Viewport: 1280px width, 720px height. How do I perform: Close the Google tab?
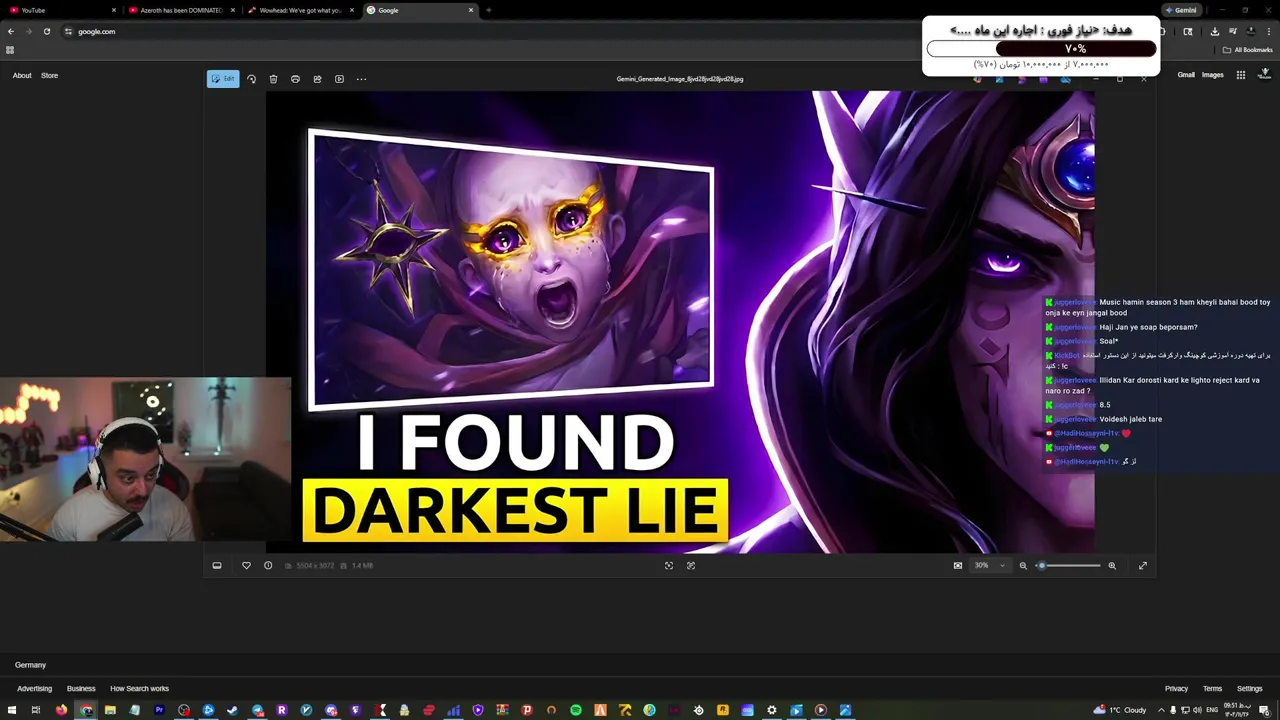coord(471,10)
